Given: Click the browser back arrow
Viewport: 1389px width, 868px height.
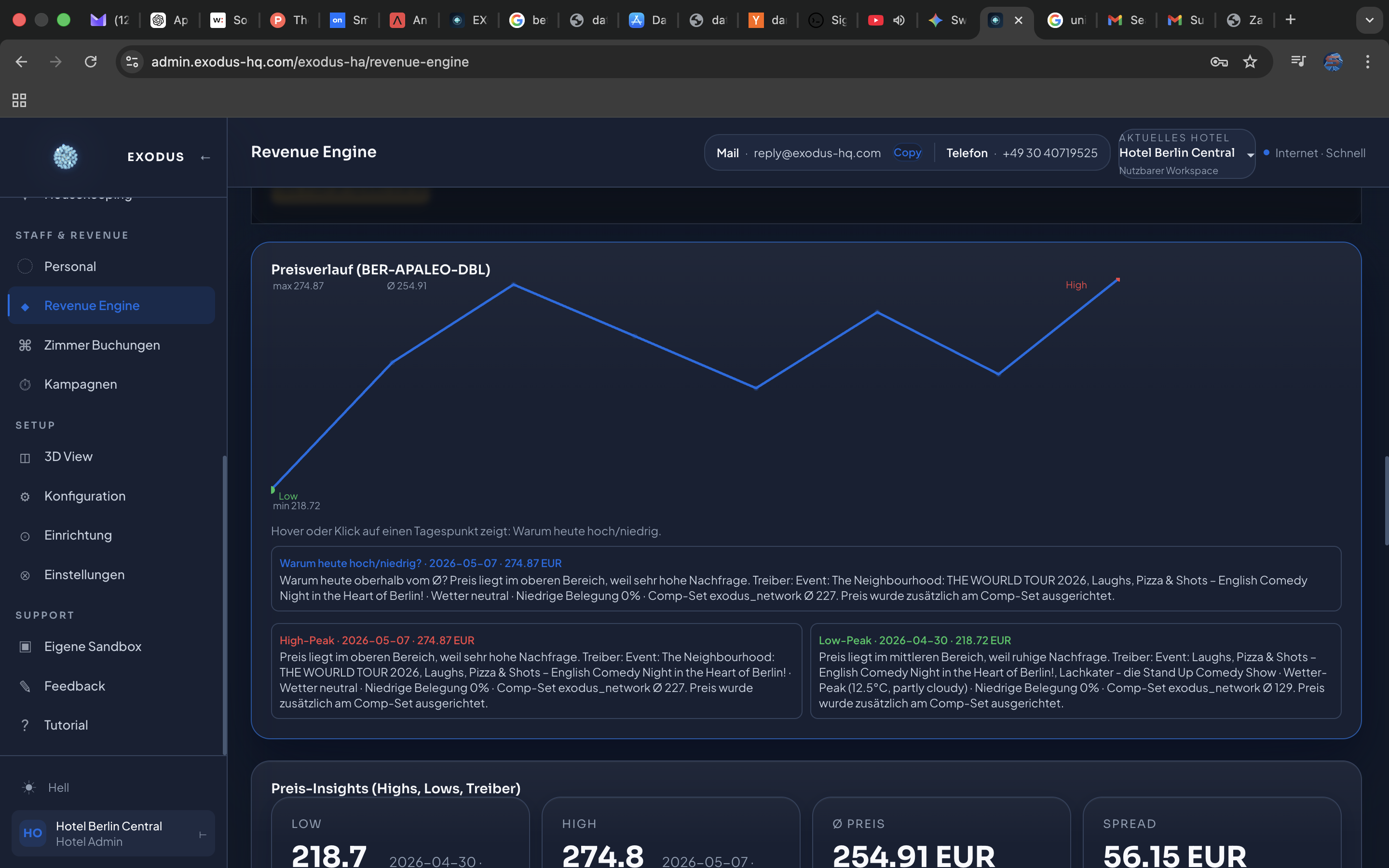Looking at the screenshot, I should click(x=21, y=61).
